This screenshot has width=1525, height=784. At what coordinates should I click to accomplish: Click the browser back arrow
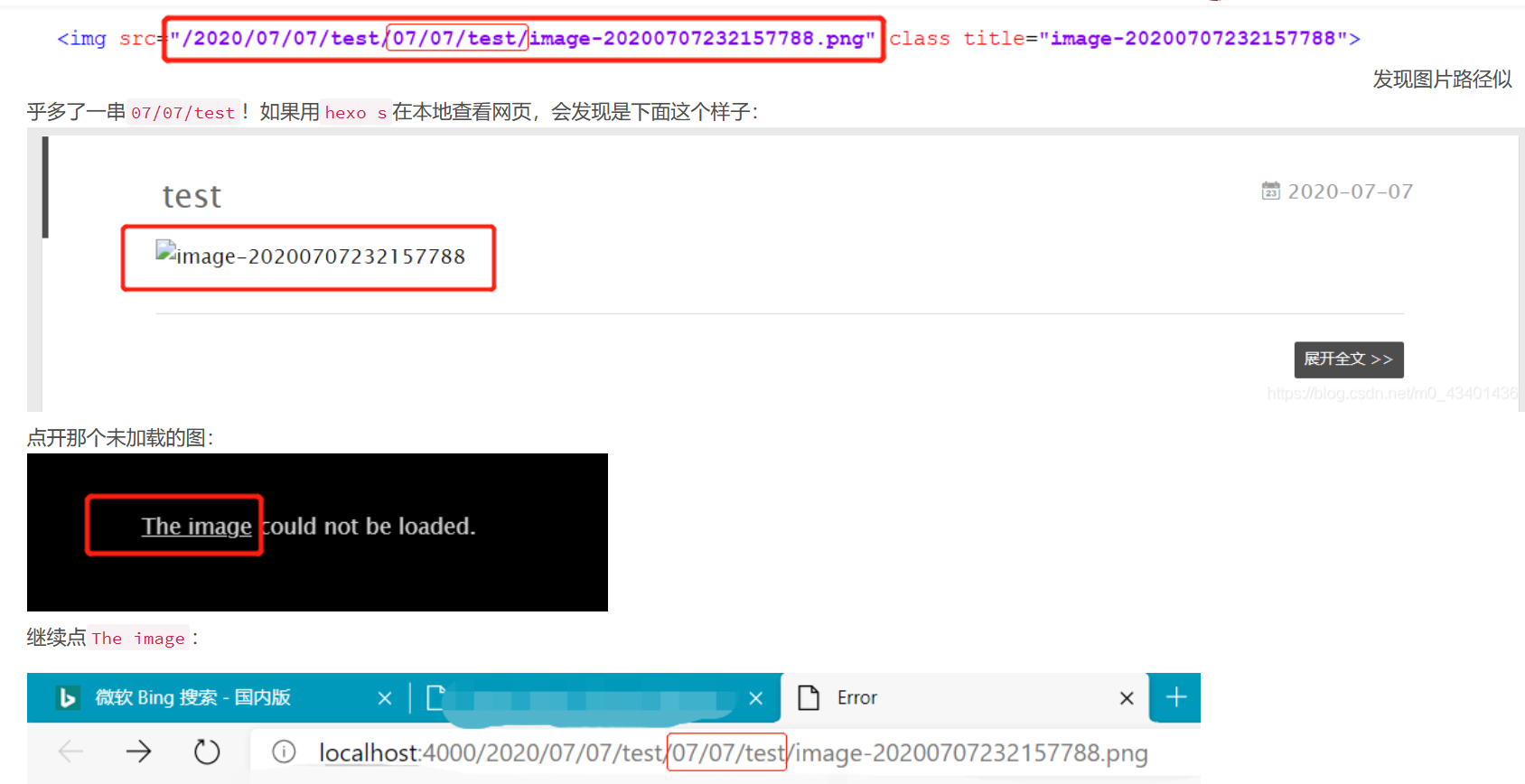tap(70, 751)
